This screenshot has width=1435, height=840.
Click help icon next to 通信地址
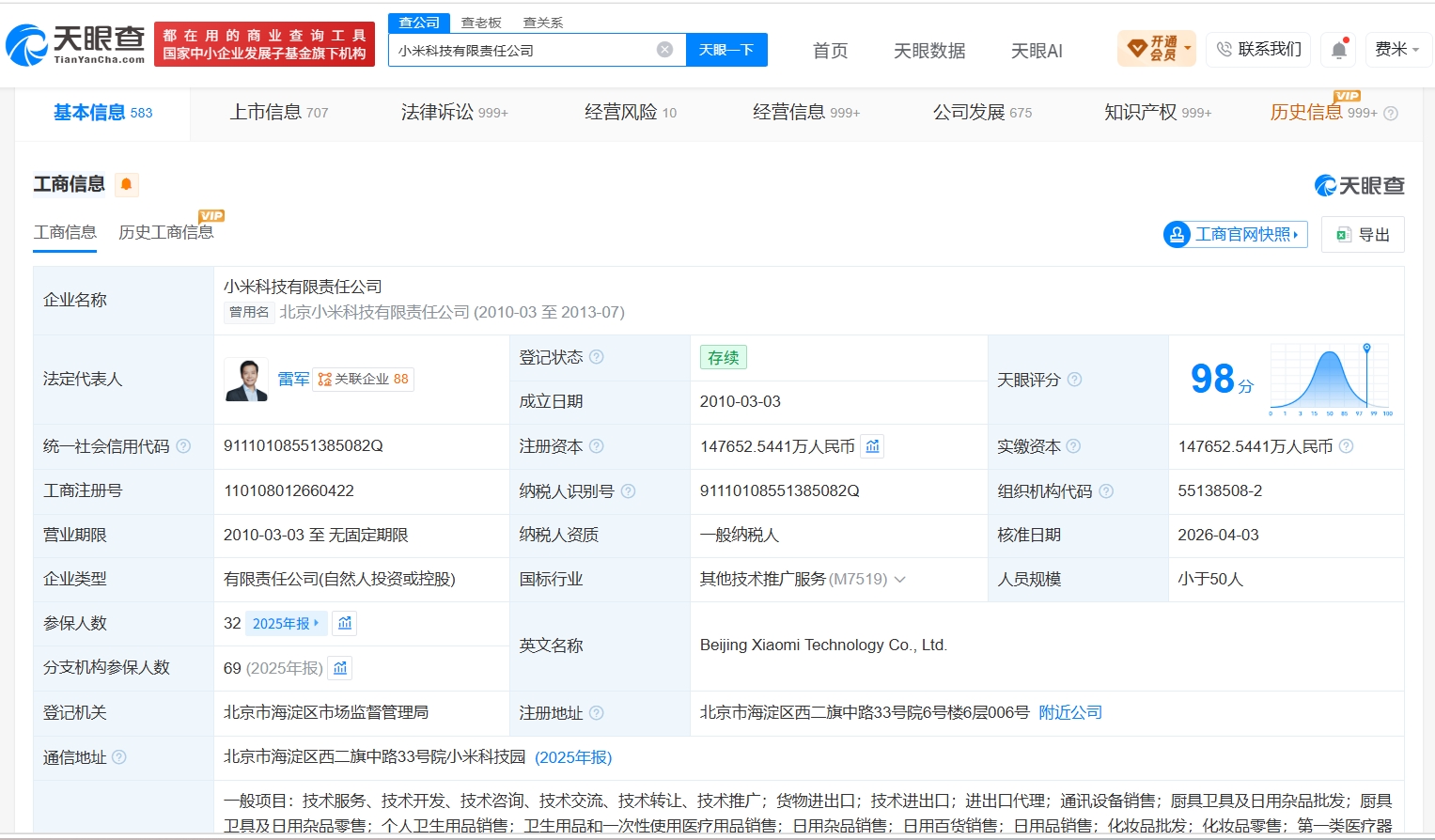point(119,757)
